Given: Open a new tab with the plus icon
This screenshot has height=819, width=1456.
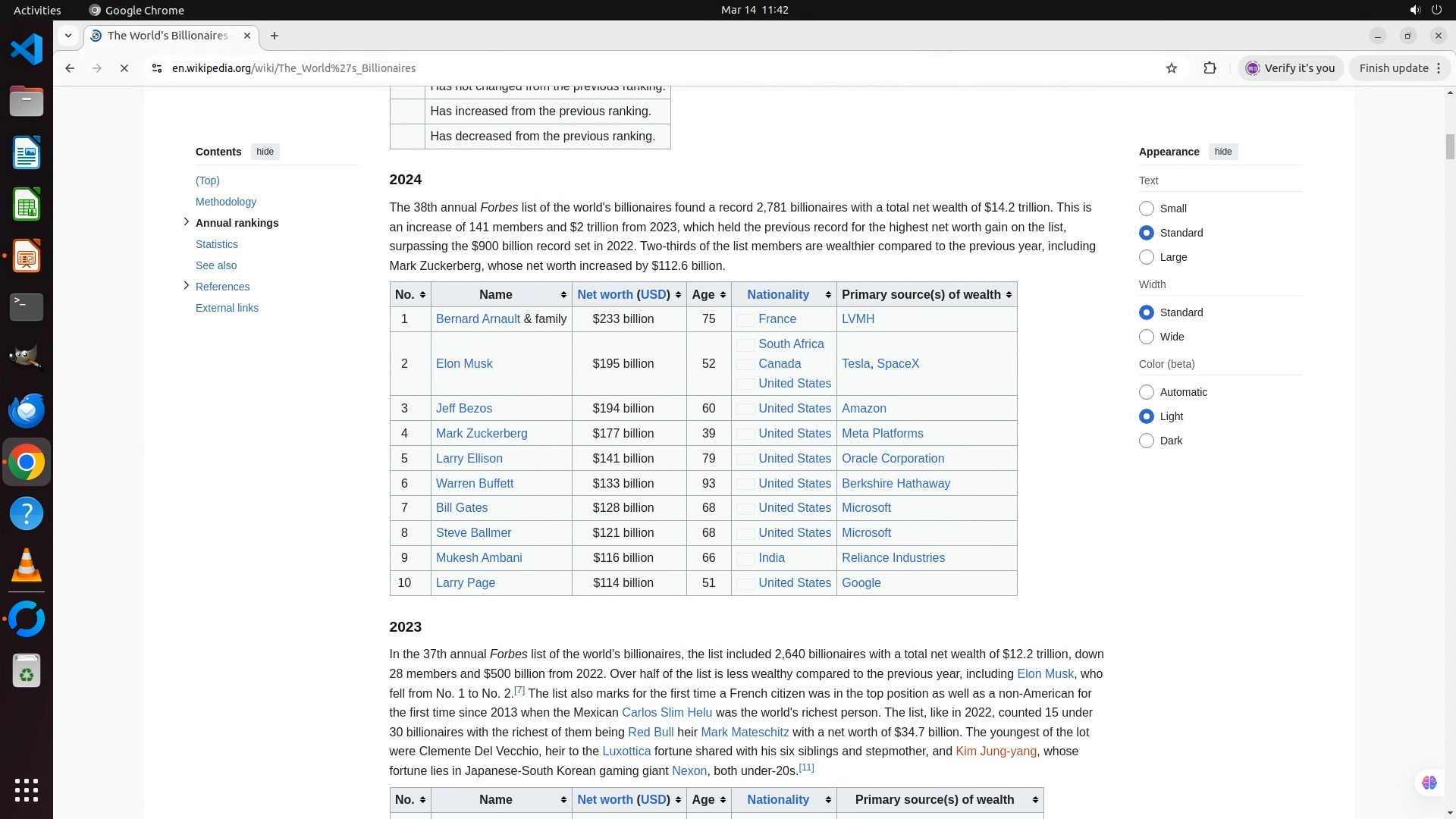Looking at the screenshot, I should point(275,36).
